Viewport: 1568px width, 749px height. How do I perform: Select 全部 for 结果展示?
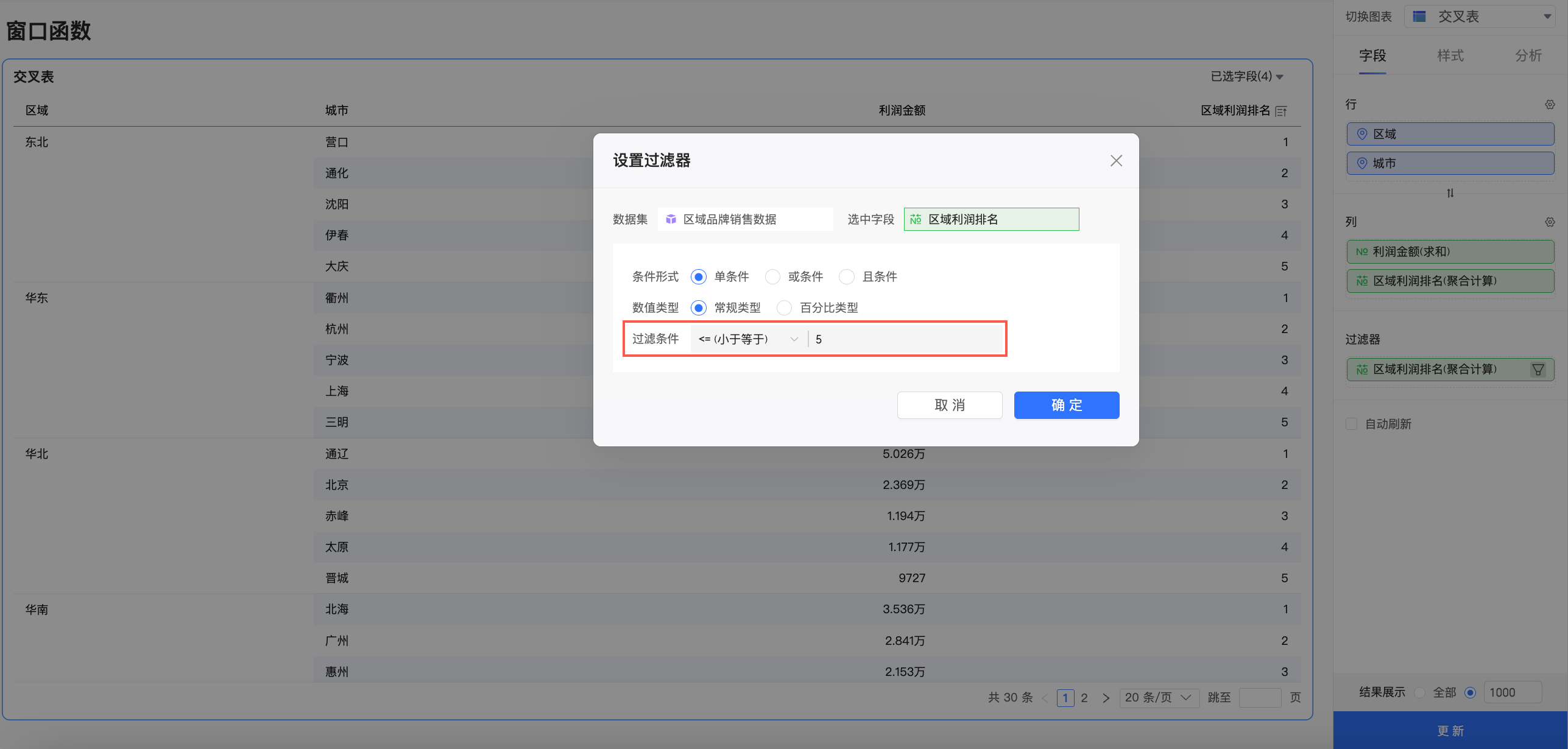pyautogui.click(x=1420, y=692)
